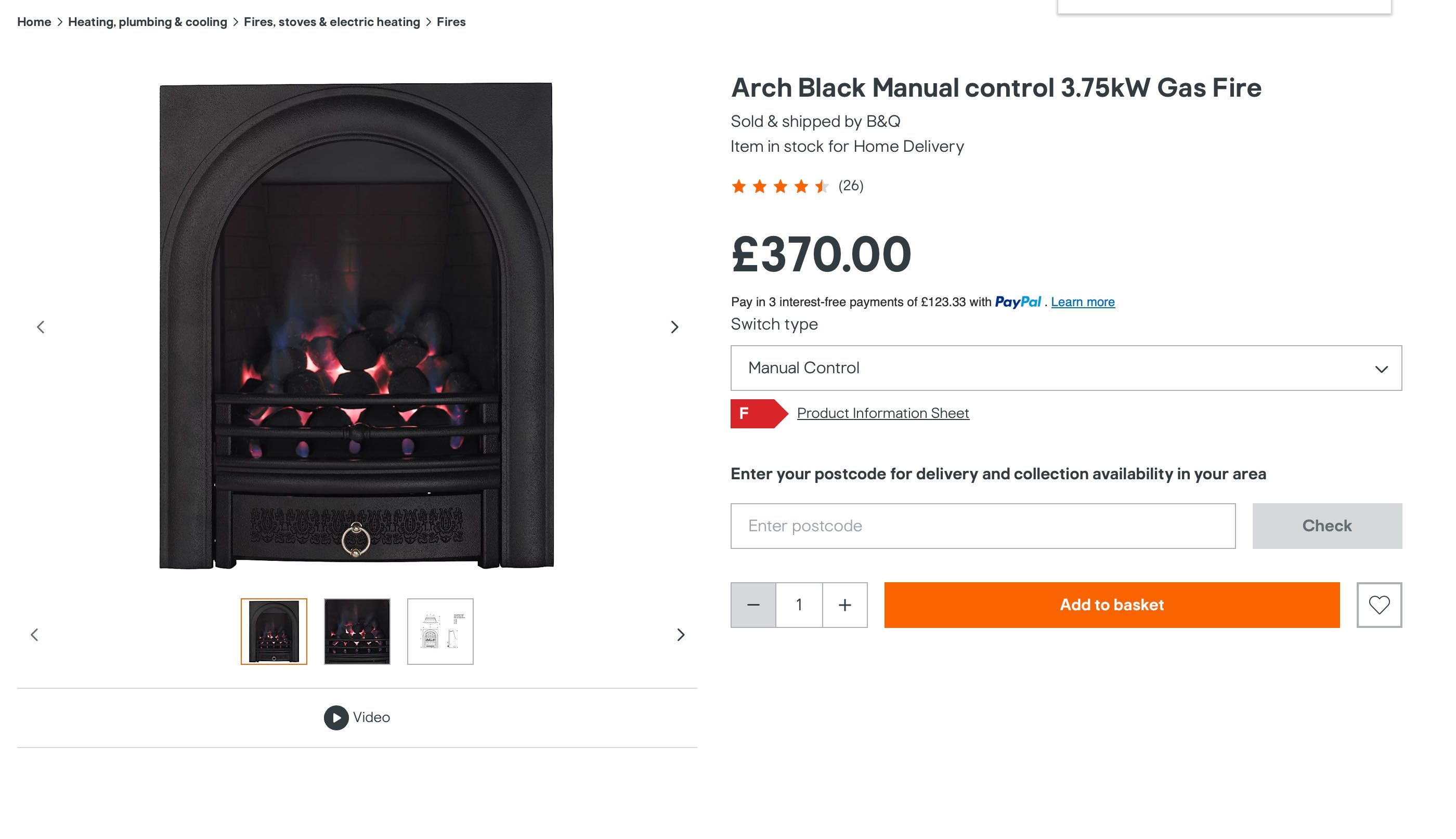Play the product video

pyautogui.click(x=357, y=717)
